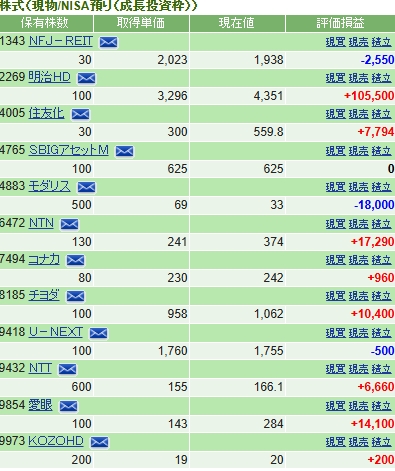The width and height of the screenshot is (395, 471).
Task: Open the mail icon beside 住友化
Action: 80,114
